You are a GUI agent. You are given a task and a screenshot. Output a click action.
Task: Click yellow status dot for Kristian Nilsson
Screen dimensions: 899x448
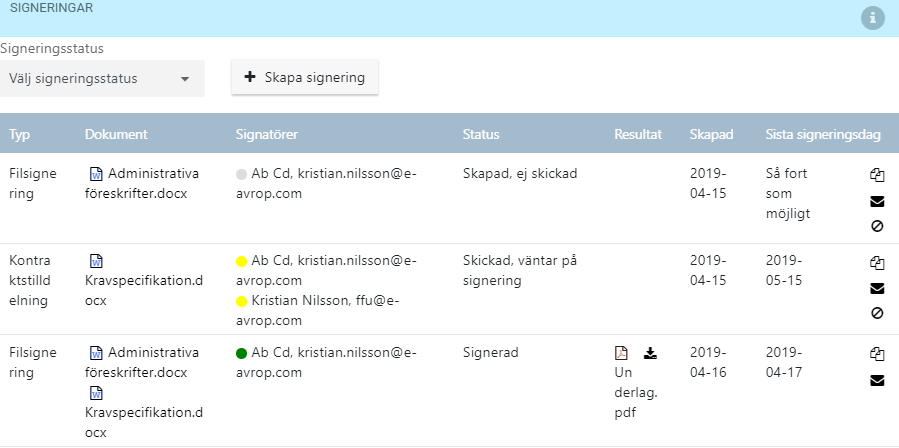[241, 302]
